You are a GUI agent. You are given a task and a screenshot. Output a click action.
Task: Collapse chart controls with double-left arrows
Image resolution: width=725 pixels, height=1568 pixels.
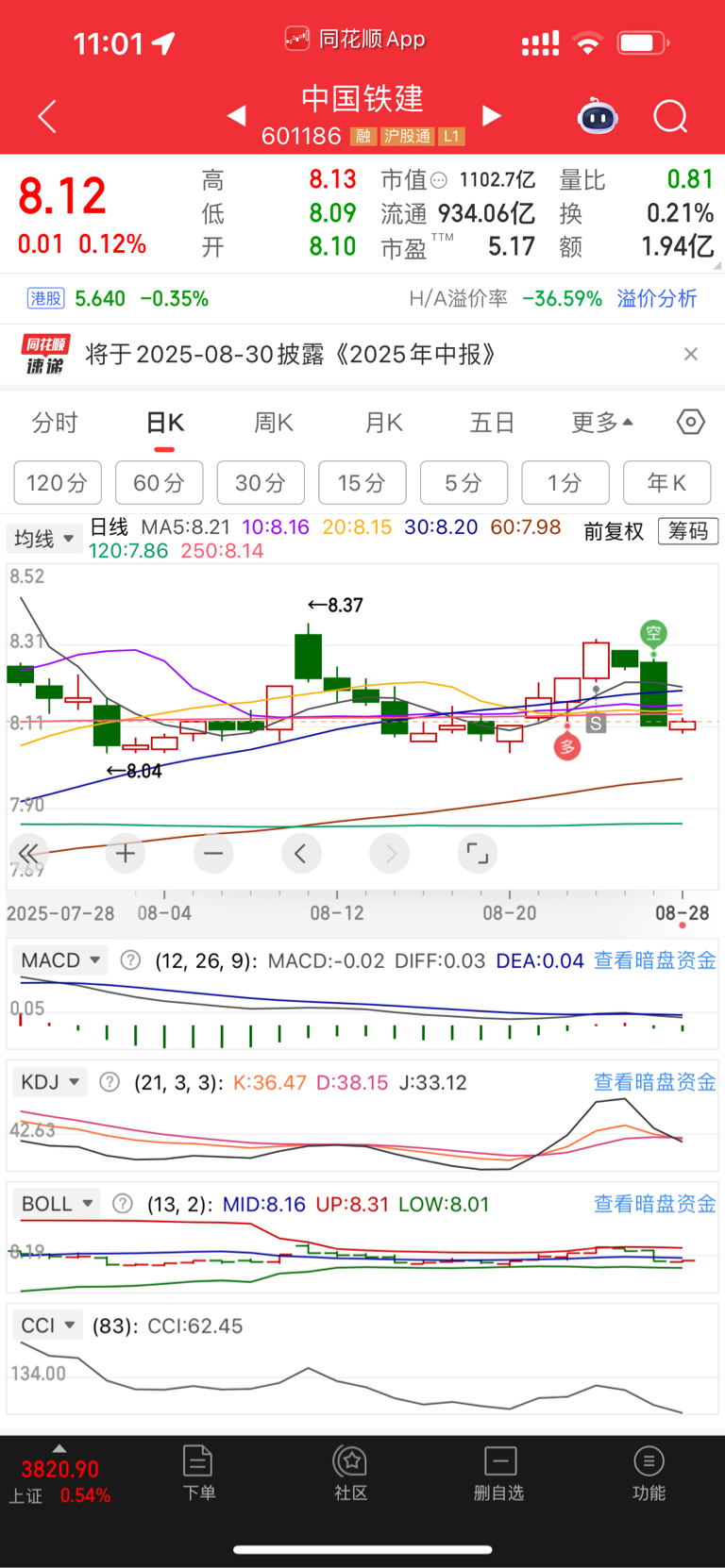click(x=29, y=854)
